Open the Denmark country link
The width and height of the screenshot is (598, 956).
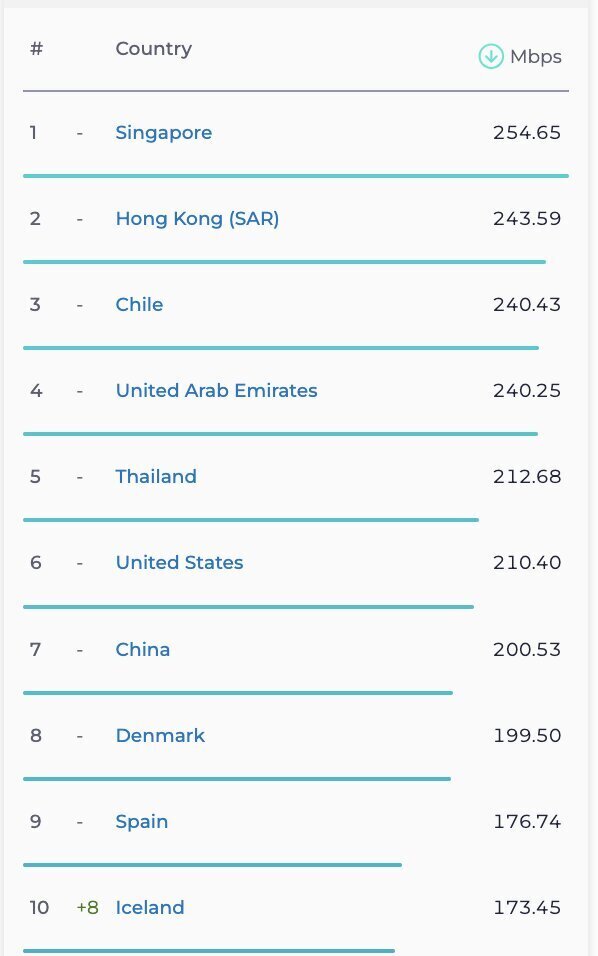(160, 735)
